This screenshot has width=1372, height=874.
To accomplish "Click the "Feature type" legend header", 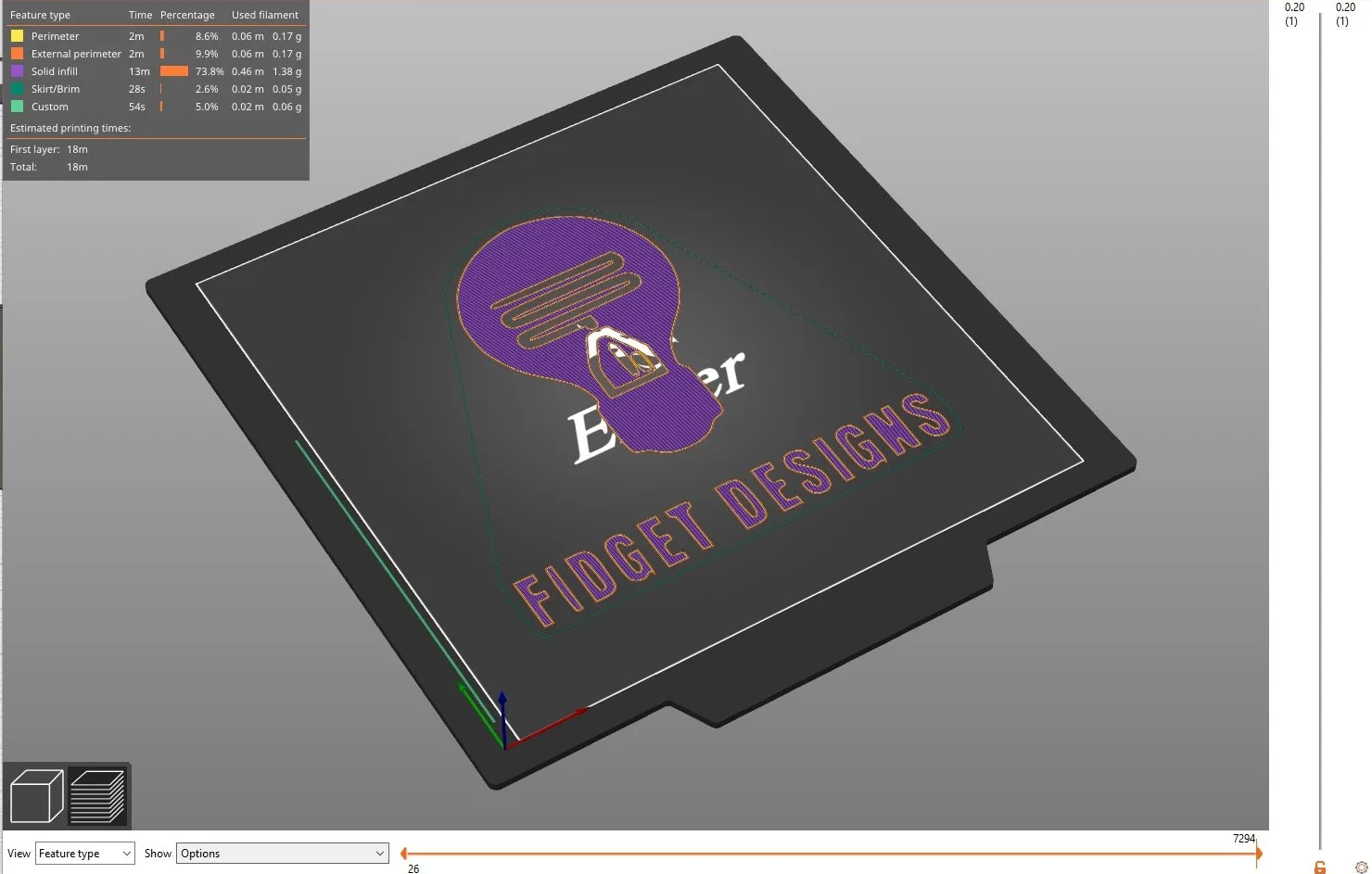I will coord(40,15).
